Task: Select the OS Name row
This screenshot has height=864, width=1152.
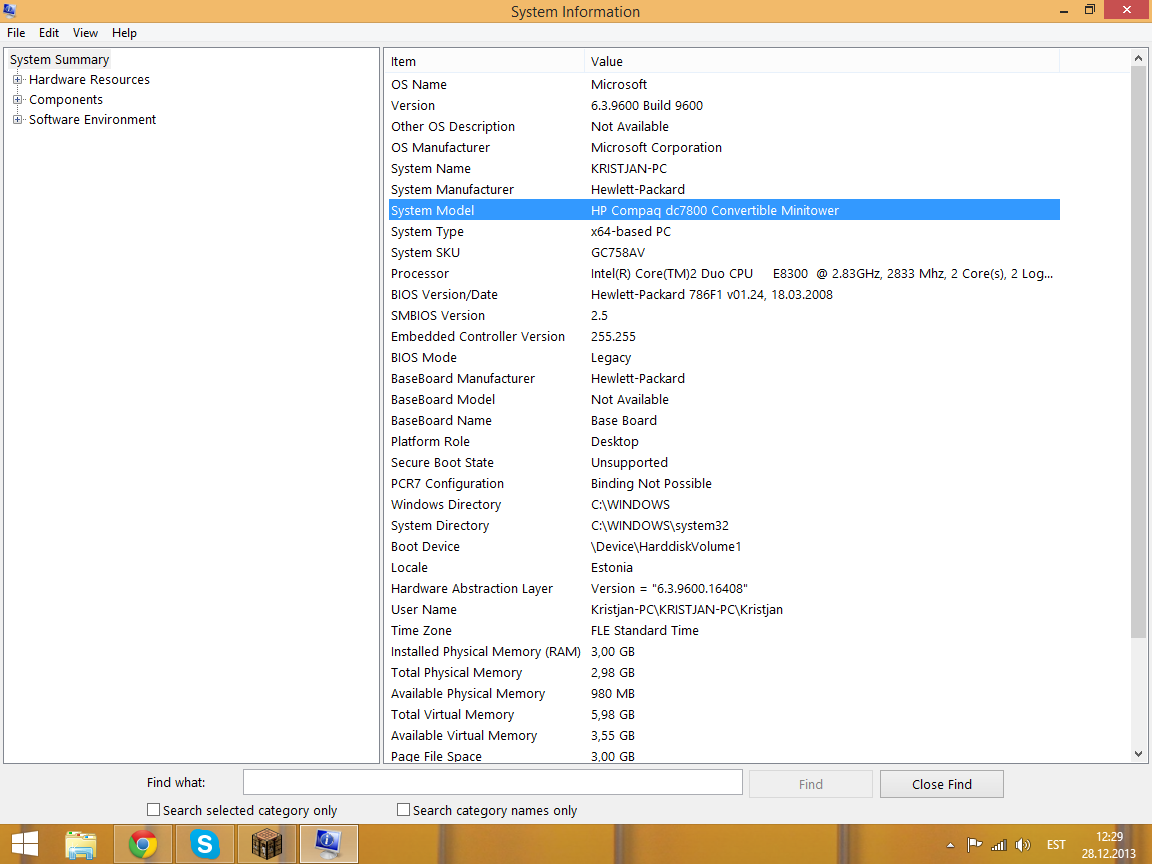Action: pyautogui.click(x=724, y=84)
